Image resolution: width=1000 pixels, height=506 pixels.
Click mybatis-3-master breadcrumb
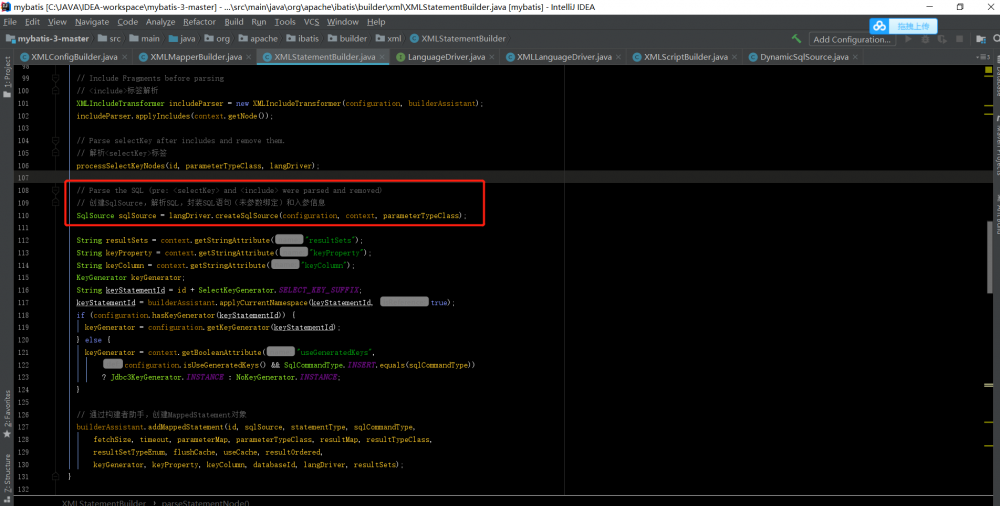47,39
